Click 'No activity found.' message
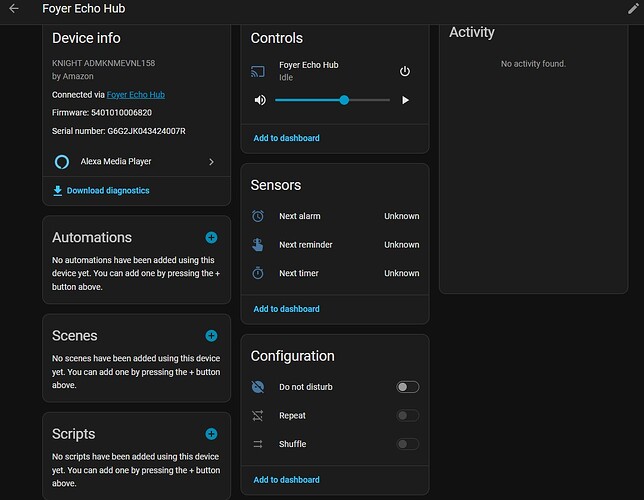The image size is (644, 500). pos(533,64)
